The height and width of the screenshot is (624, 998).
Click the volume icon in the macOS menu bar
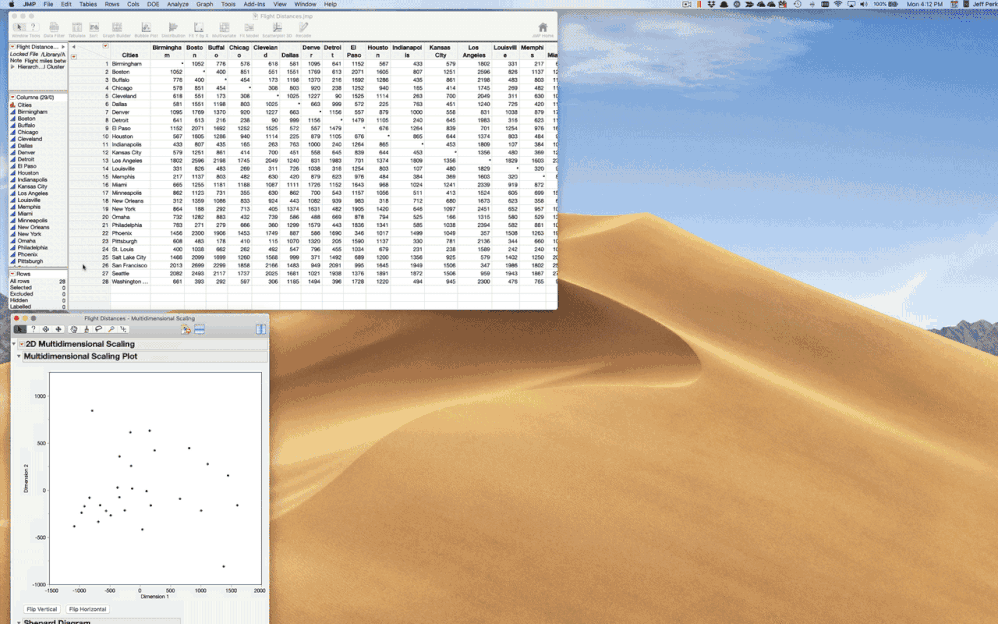tap(864, 4)
